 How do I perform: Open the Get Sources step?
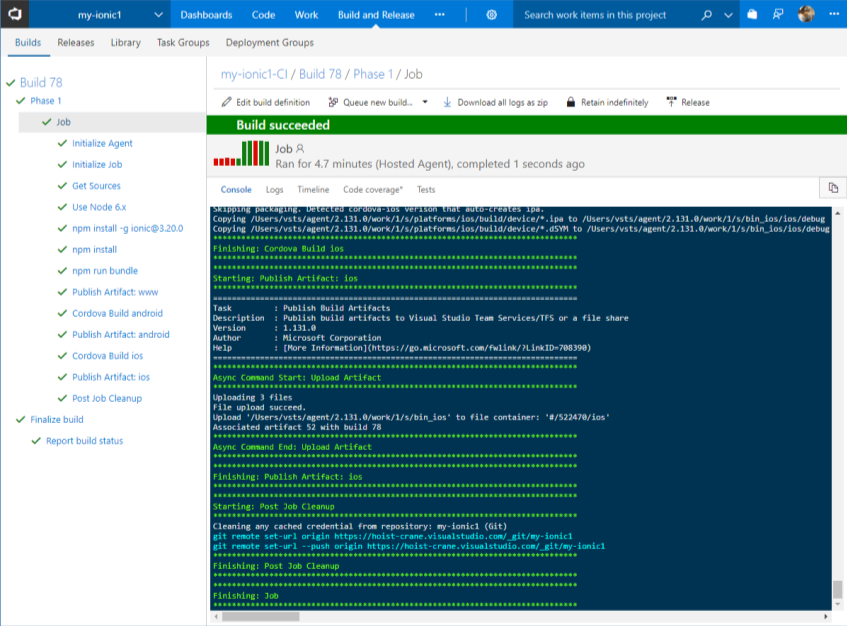(96, 186)
